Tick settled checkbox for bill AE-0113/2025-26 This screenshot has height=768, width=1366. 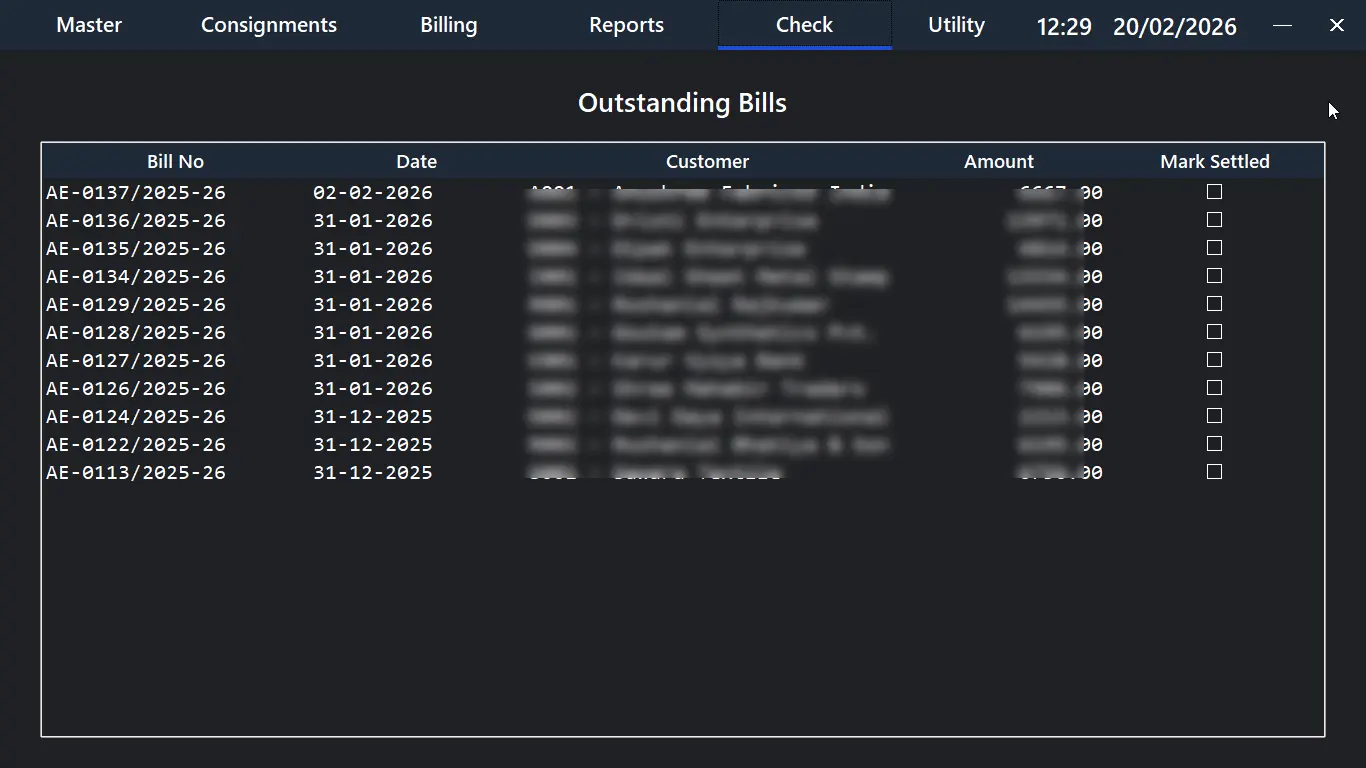(x=1214, y=472)
